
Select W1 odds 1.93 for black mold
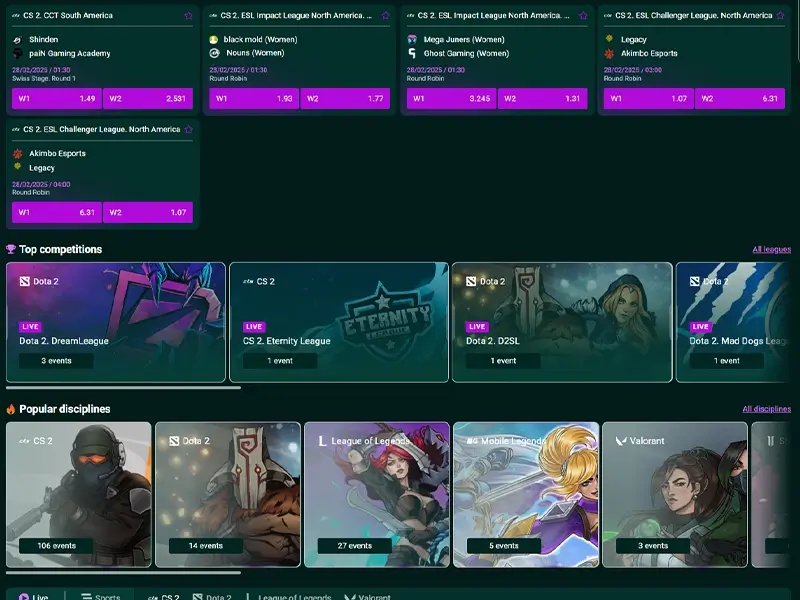click(254, 98)
